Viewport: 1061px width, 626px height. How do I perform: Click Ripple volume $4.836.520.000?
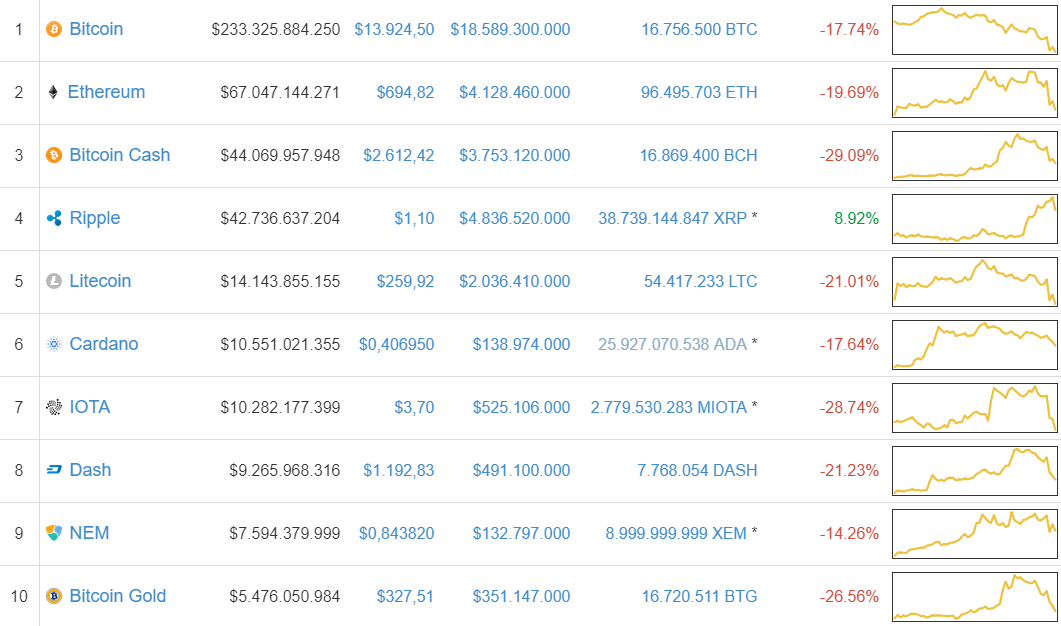pyautogui.click(x=514, y=218)
